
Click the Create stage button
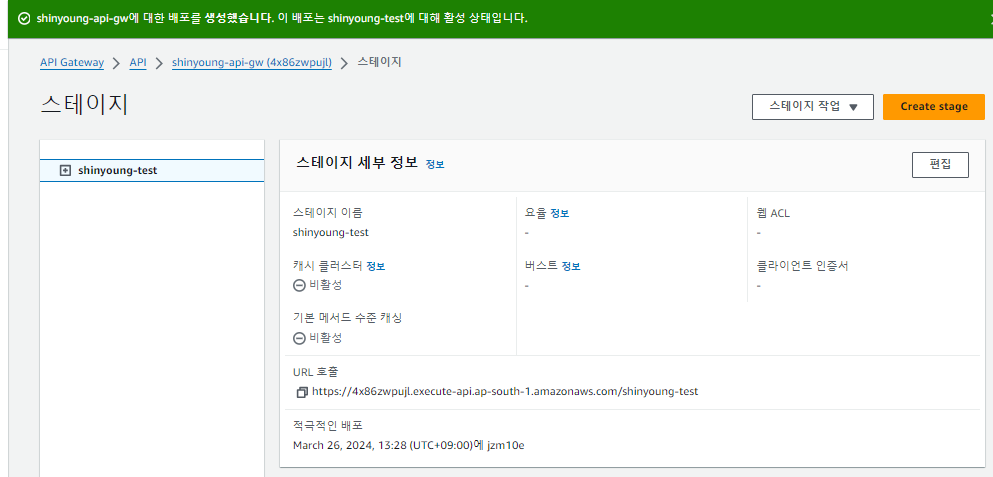[x=933, y=106]
